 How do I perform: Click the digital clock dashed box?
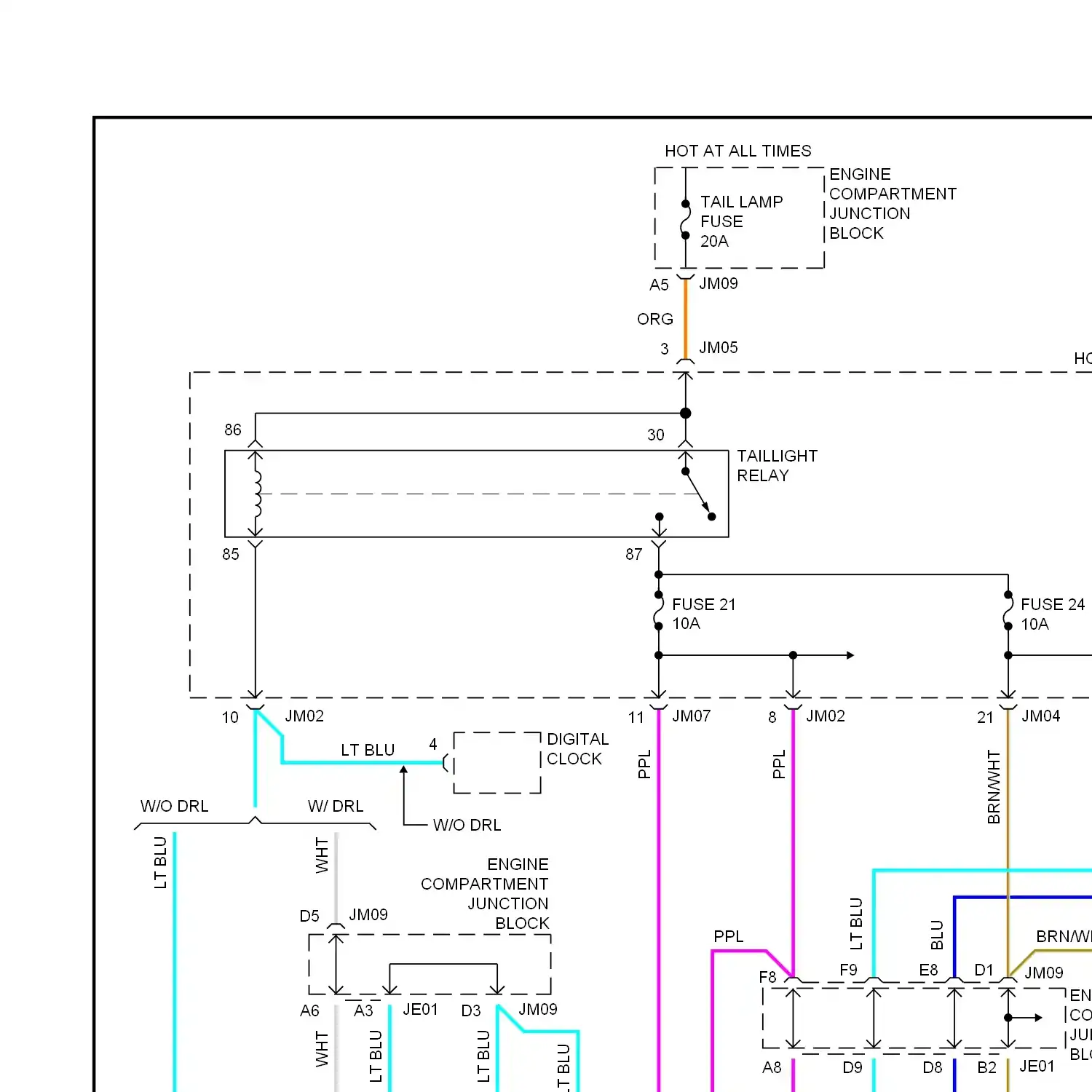497,762
